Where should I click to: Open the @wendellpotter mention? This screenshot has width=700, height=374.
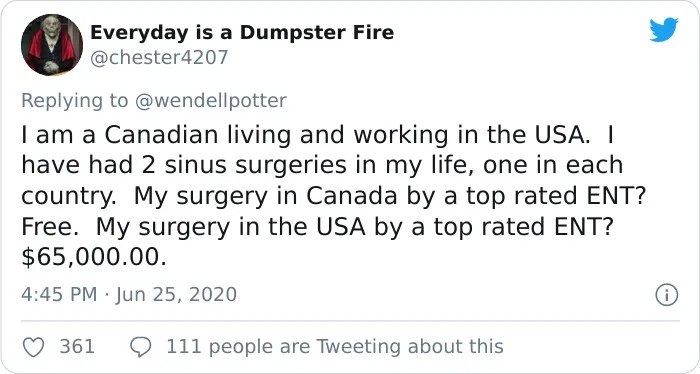[210, 100]
